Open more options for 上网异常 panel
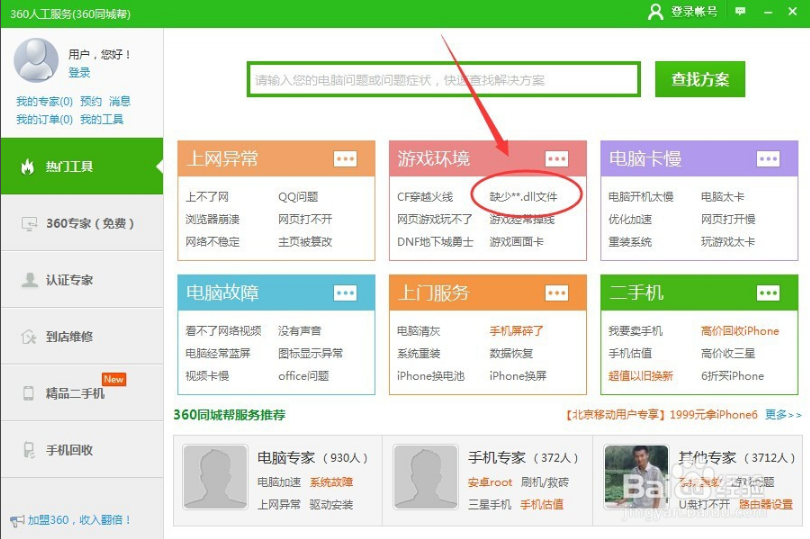The width and height of the screenshot is (810, 539). [345, 159]
